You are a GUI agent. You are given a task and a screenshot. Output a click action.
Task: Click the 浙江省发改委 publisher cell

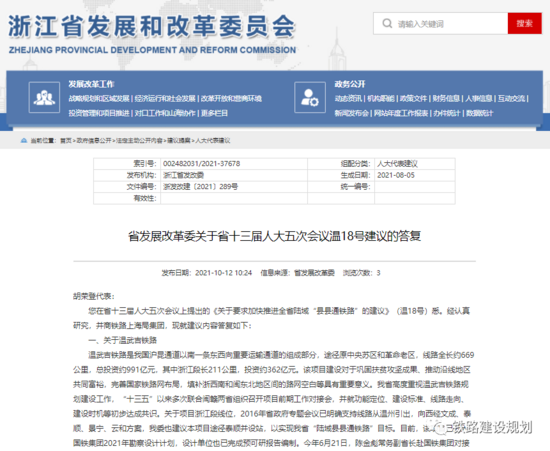click(x=234, y=175)
